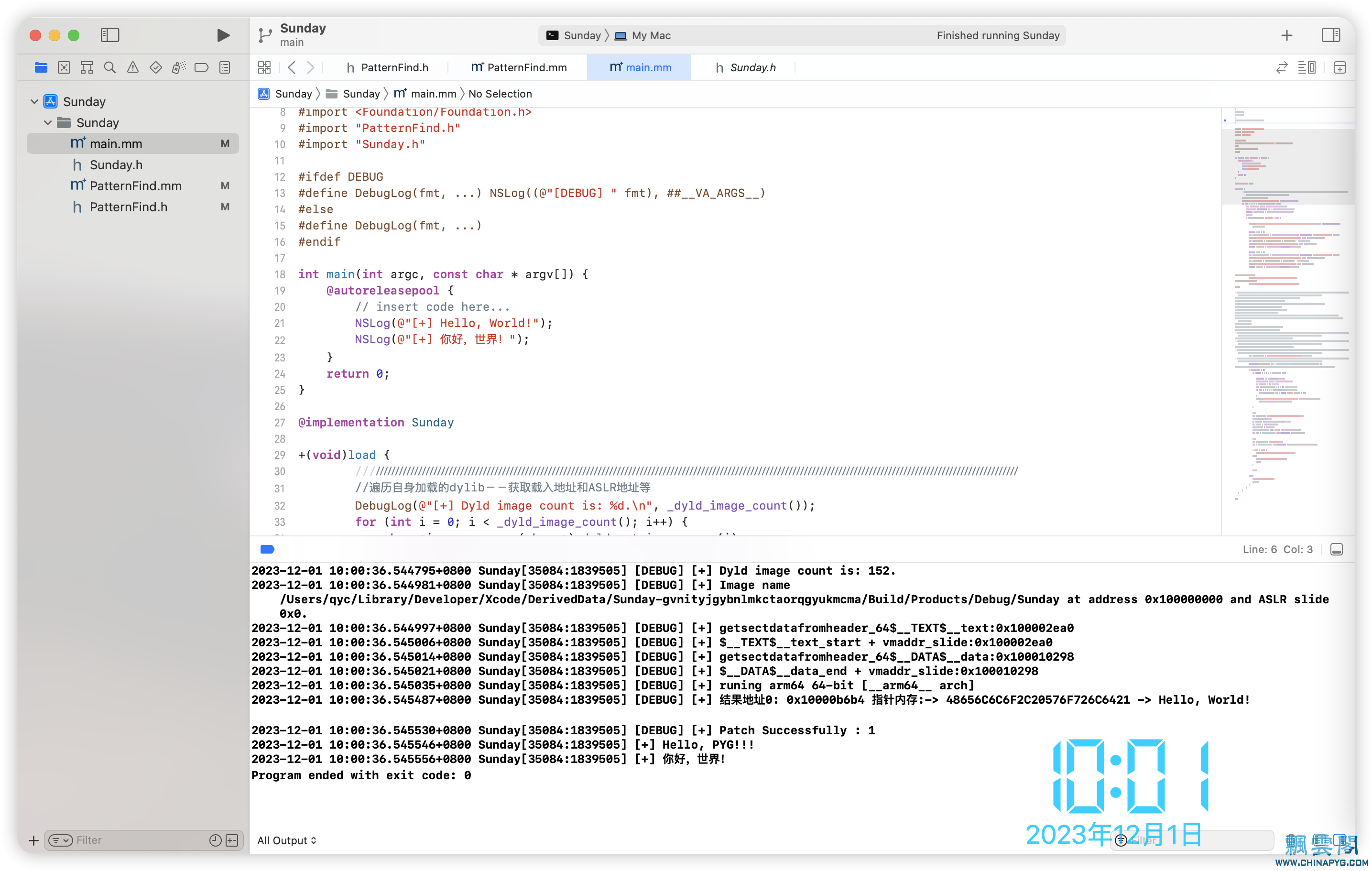Click the Patch Successfully console line
Screen dimensions: 1372x871
pos(563,729)
